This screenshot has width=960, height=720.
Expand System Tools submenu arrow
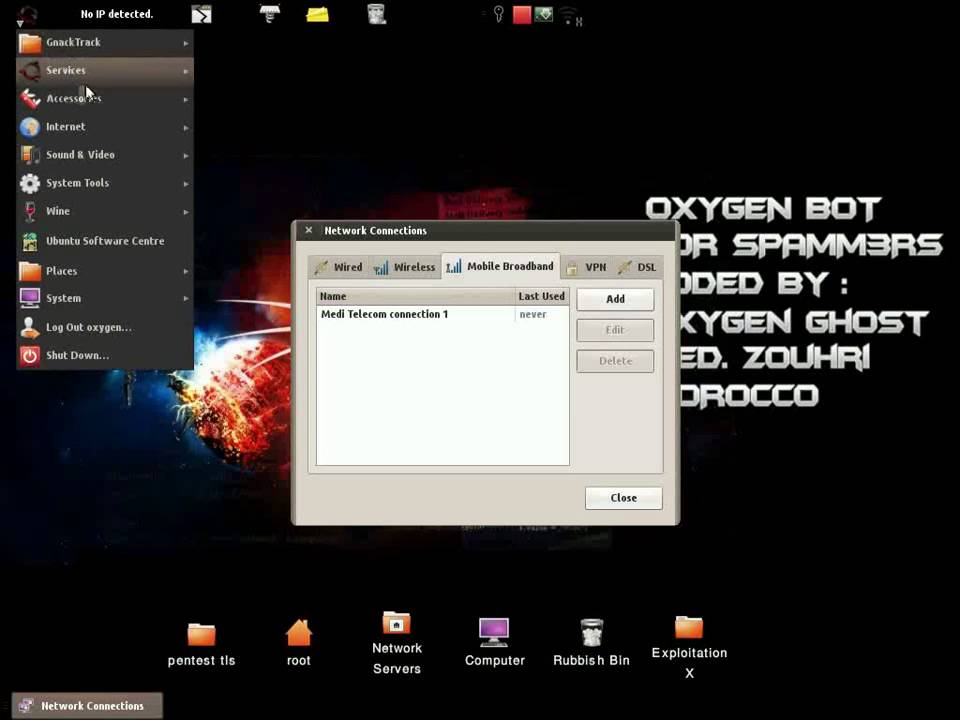click(x=186, y=184)
